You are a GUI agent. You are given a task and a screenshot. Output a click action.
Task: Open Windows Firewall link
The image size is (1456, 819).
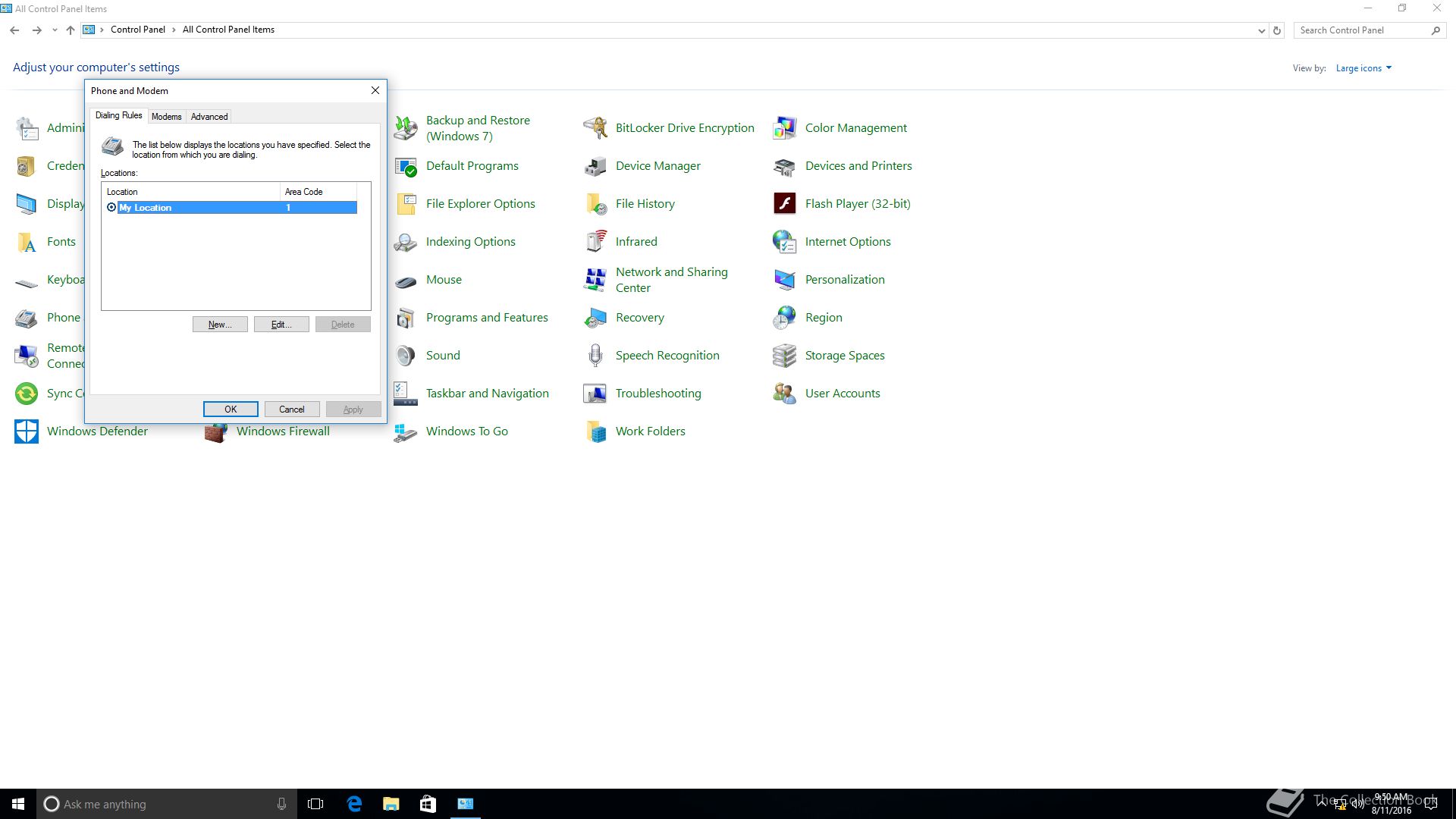tap(283, 431)
